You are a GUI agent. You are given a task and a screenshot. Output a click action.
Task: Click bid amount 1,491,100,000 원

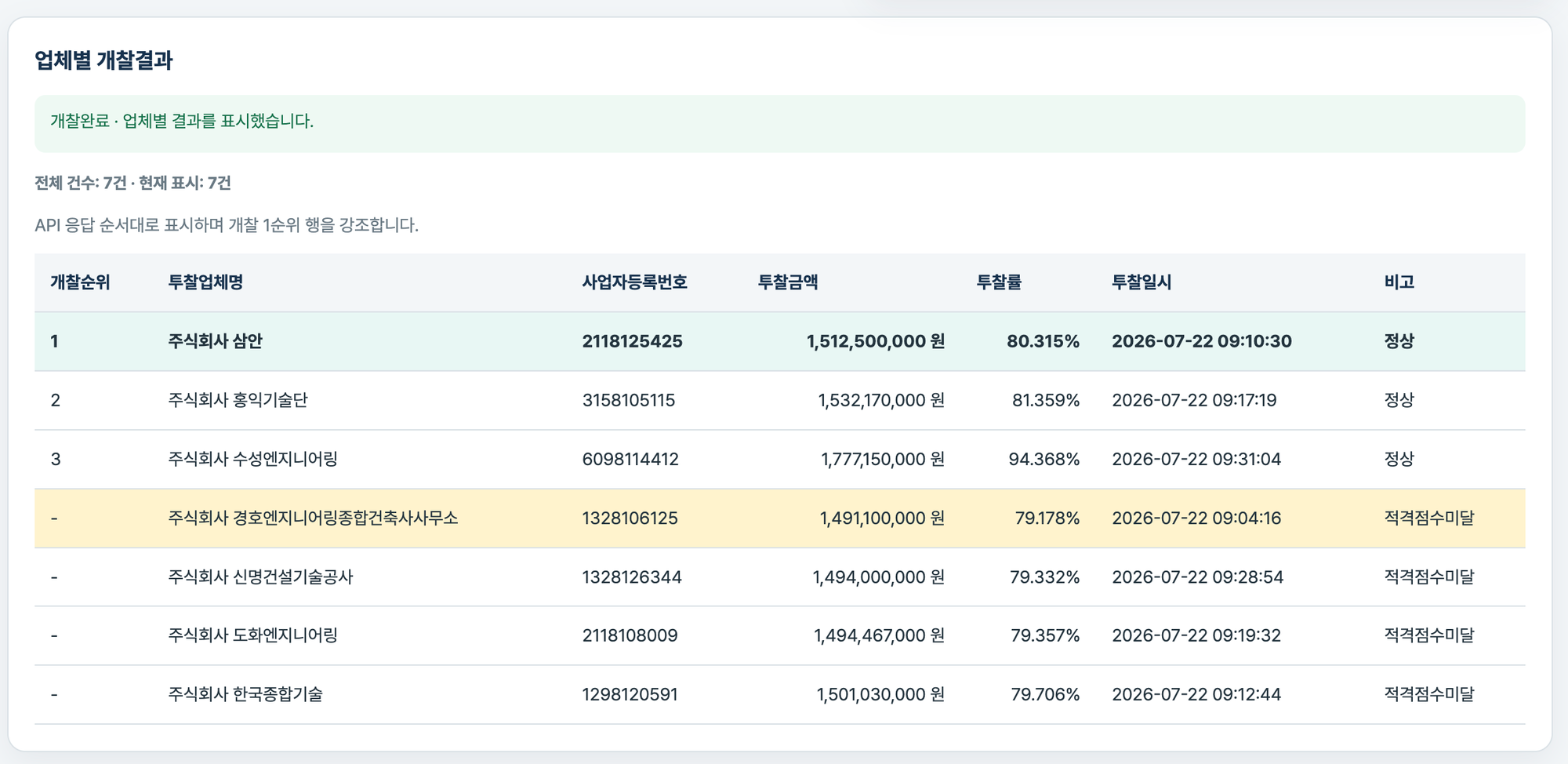point(882,518)
